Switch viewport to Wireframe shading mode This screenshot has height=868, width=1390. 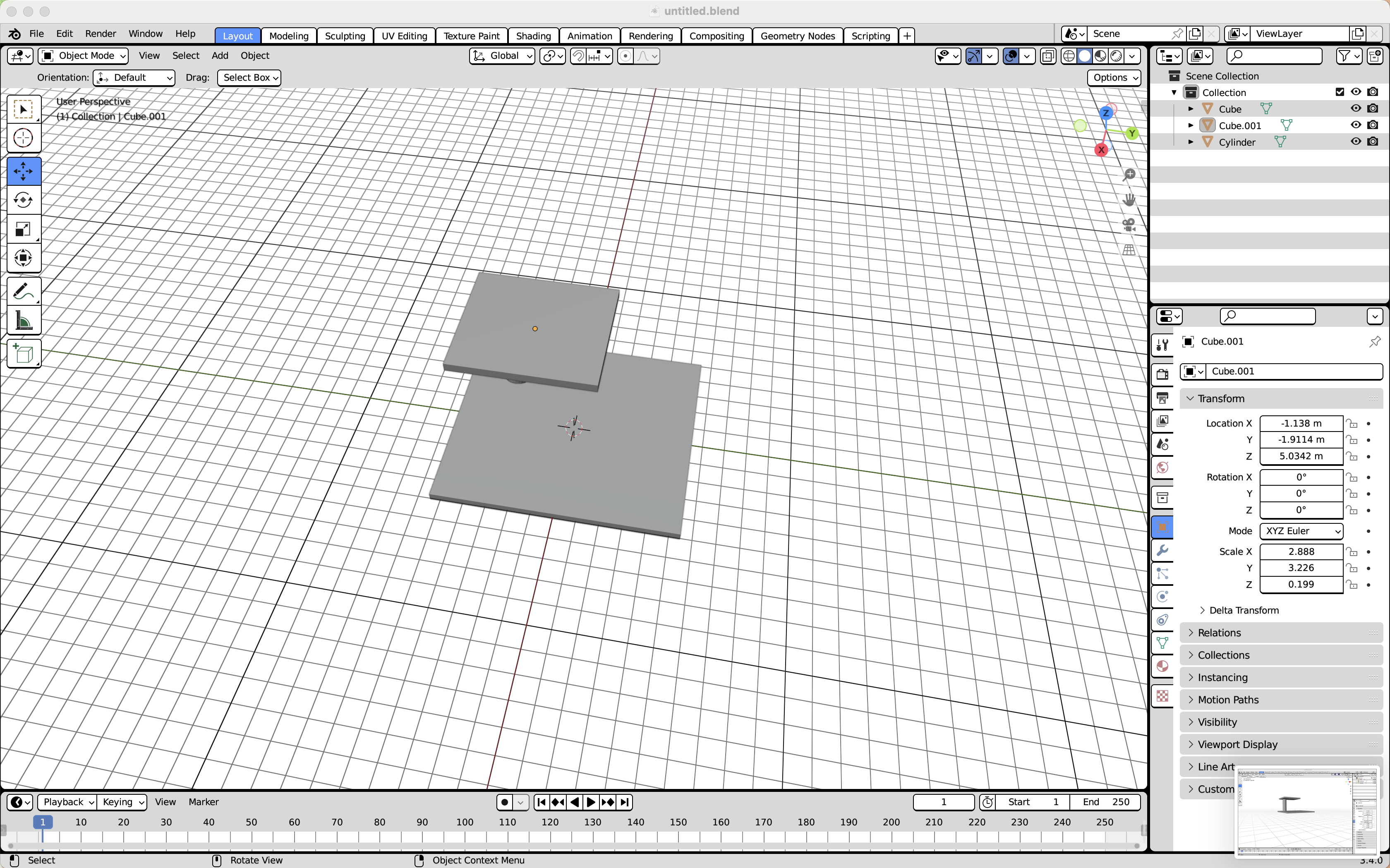pos(1069,56)
